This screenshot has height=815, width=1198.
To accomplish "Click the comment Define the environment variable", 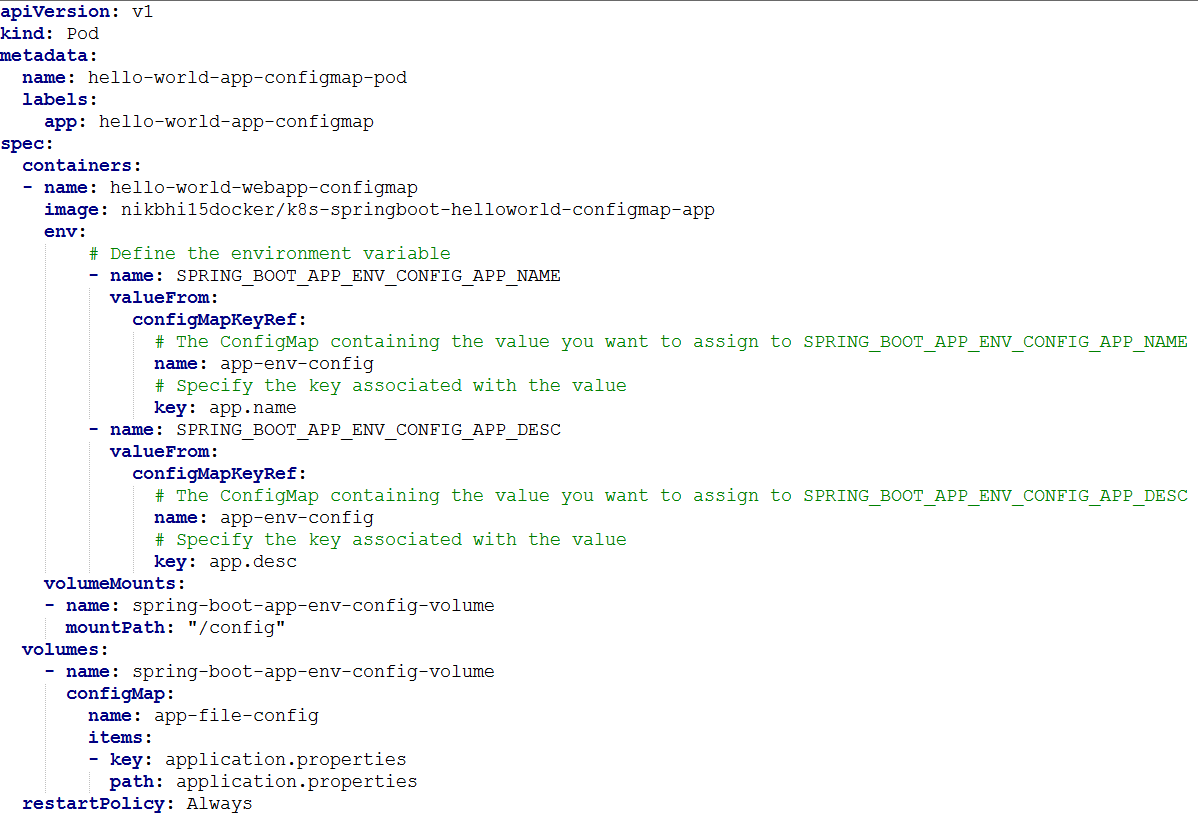I will (270, 254).
